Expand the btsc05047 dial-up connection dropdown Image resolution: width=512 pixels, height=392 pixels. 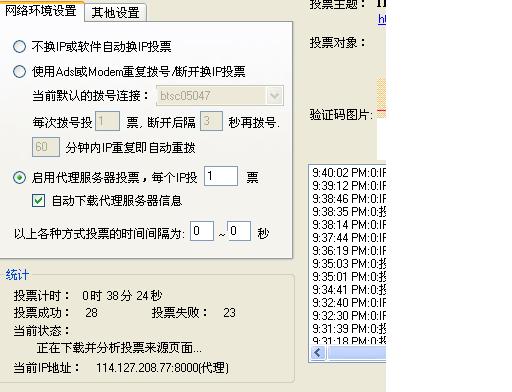pyautogui.click(x=275, y=96)
